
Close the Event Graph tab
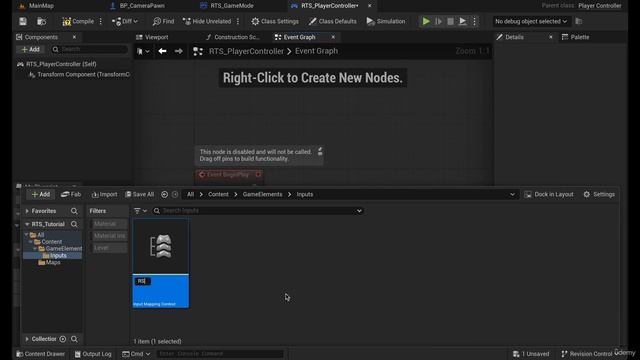point(333,37)
